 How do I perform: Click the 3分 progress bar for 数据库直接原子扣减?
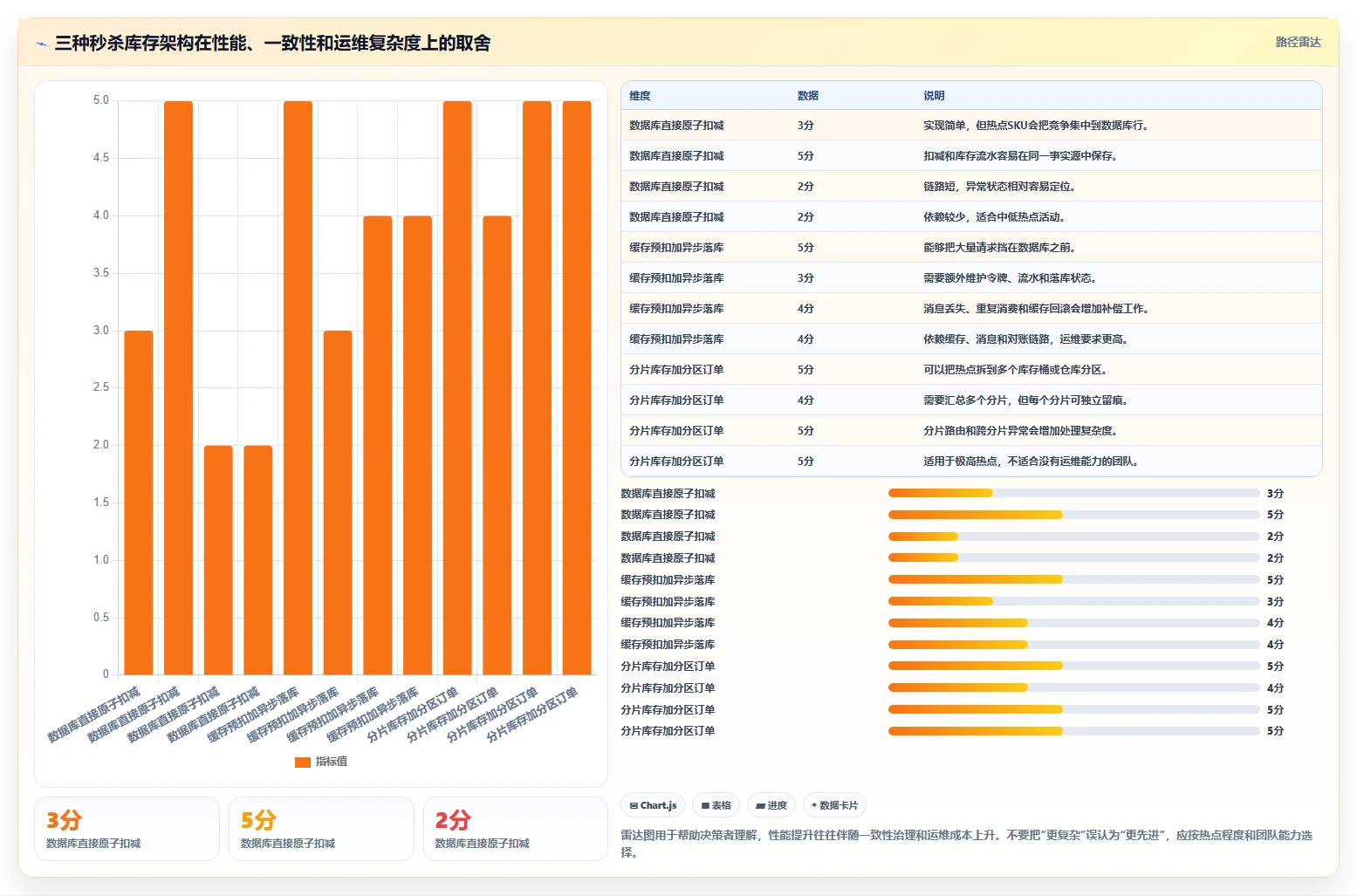pos(1074,493)
